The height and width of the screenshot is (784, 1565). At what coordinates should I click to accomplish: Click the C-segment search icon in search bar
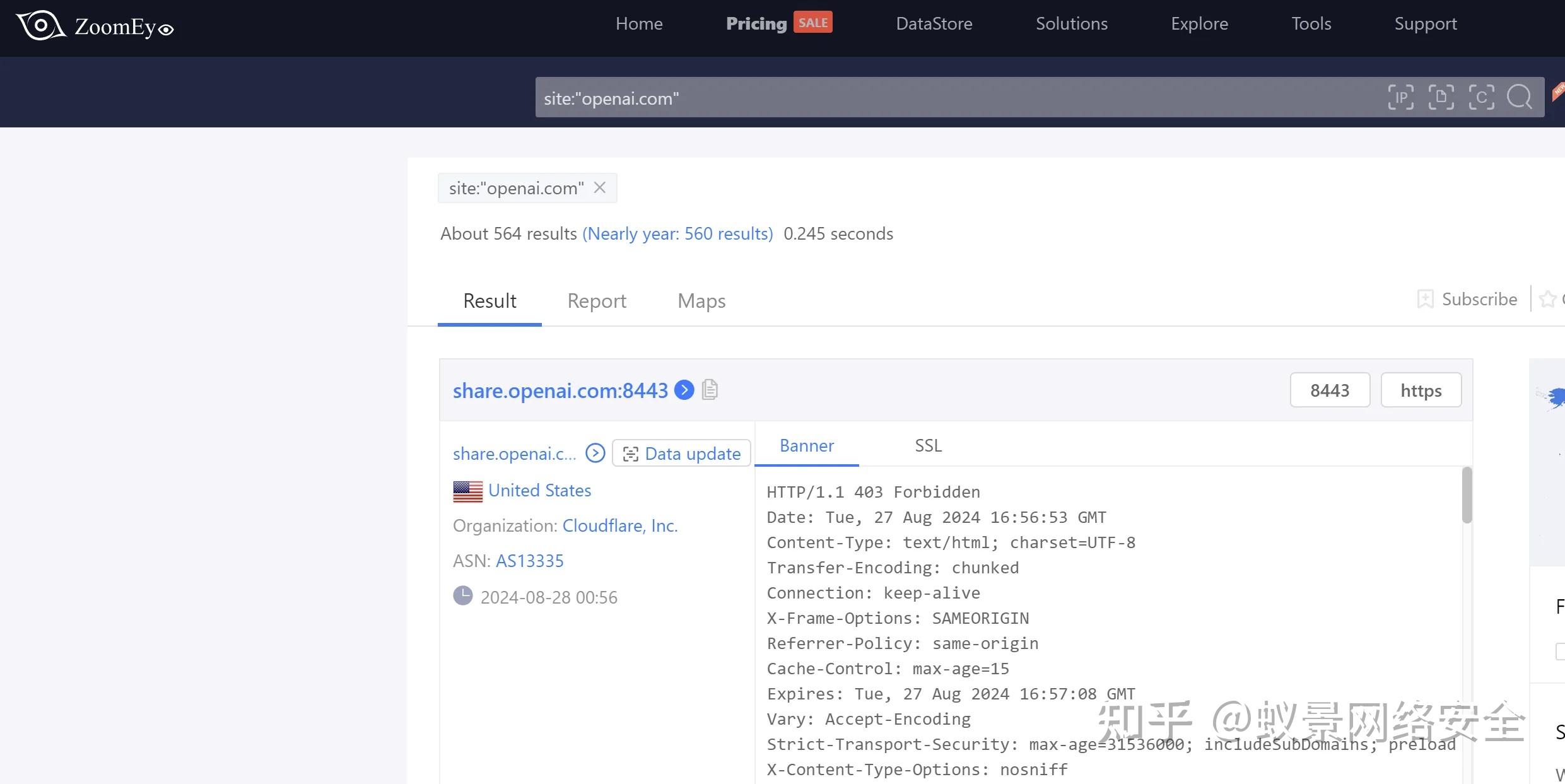click(x=1480, y=97)
